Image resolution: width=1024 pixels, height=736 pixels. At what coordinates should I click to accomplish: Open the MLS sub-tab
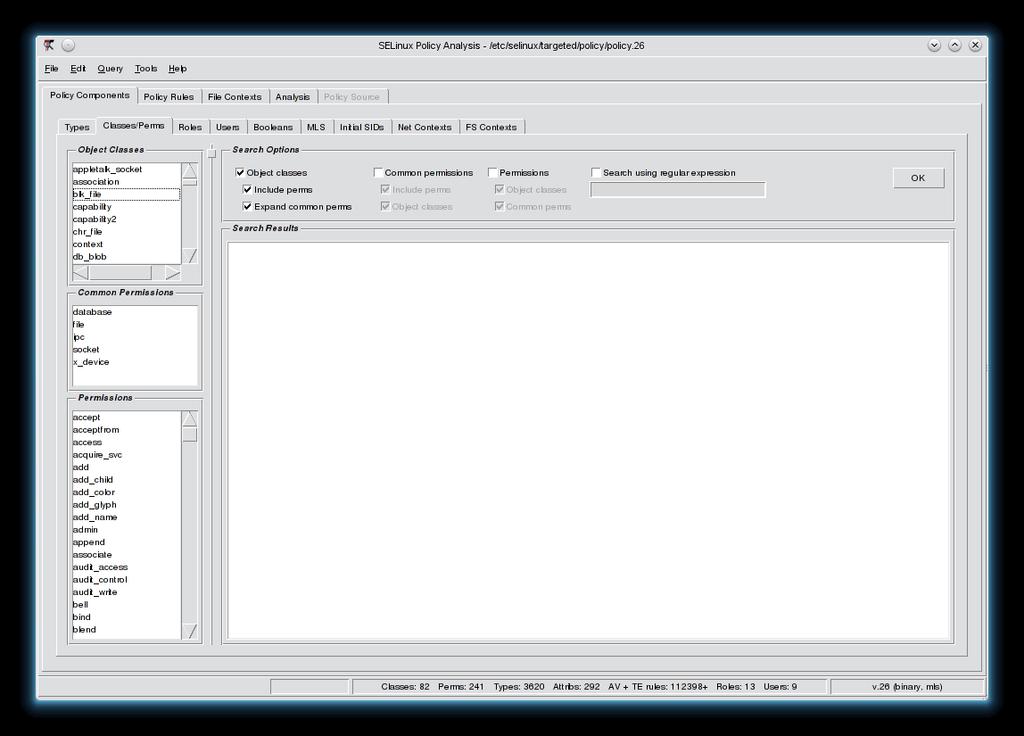[x=316, y=127]
